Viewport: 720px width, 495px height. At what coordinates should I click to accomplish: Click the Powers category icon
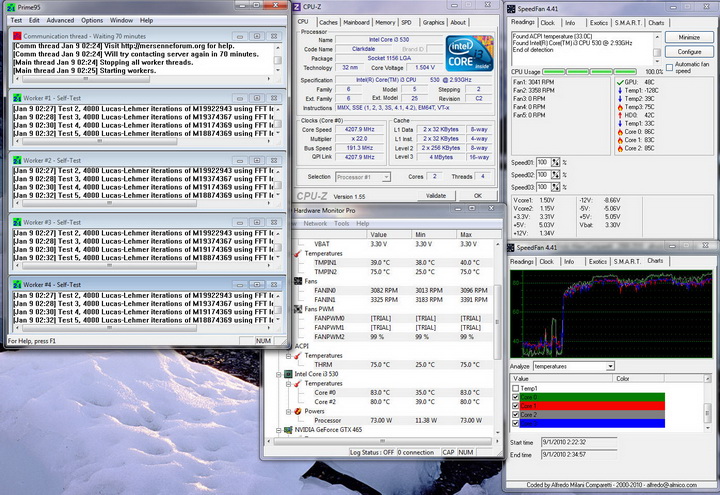[x=298, y=411]
